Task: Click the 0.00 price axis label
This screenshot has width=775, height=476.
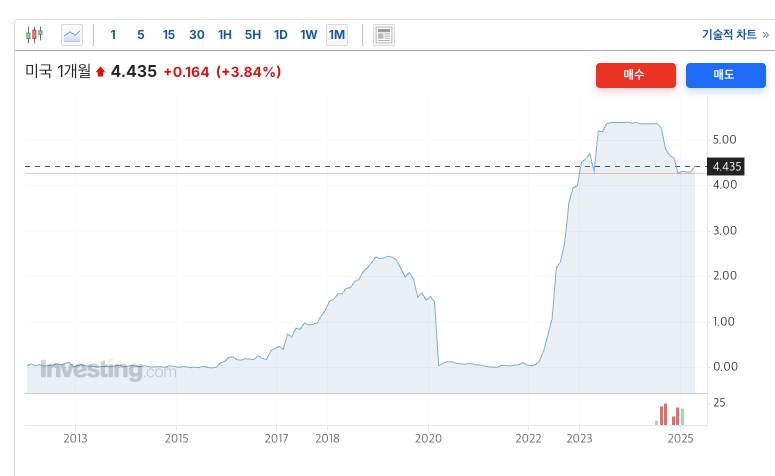Action: pos(725,367)
